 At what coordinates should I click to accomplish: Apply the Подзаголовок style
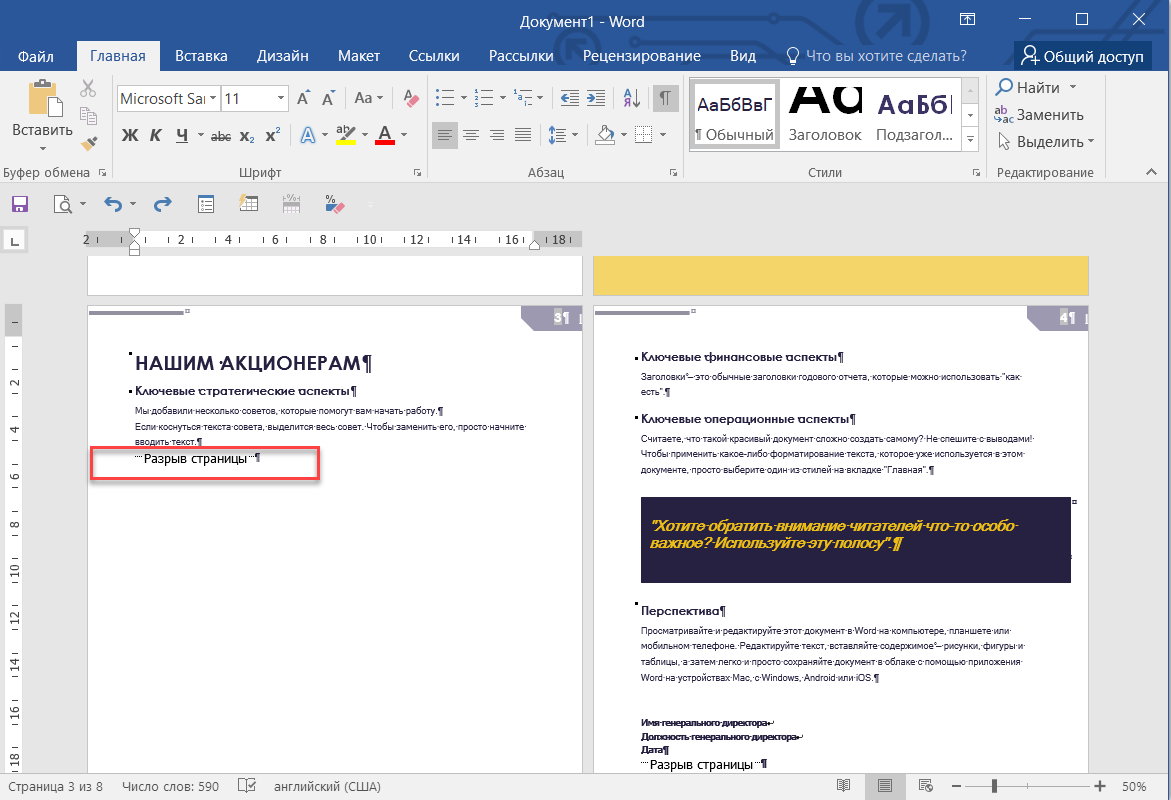pos(914,114)
